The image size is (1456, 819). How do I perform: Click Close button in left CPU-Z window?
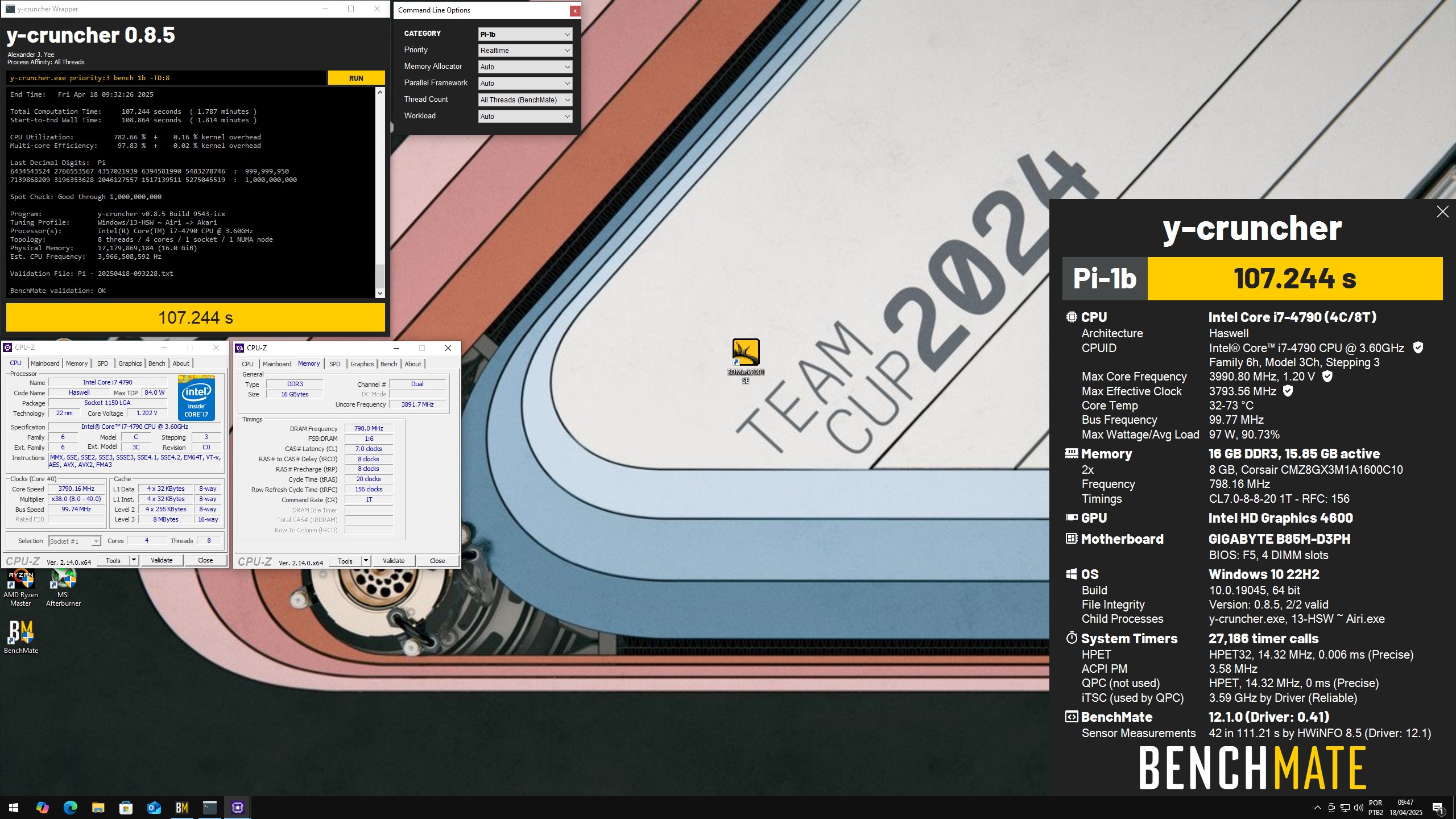[x=205, y=560]
